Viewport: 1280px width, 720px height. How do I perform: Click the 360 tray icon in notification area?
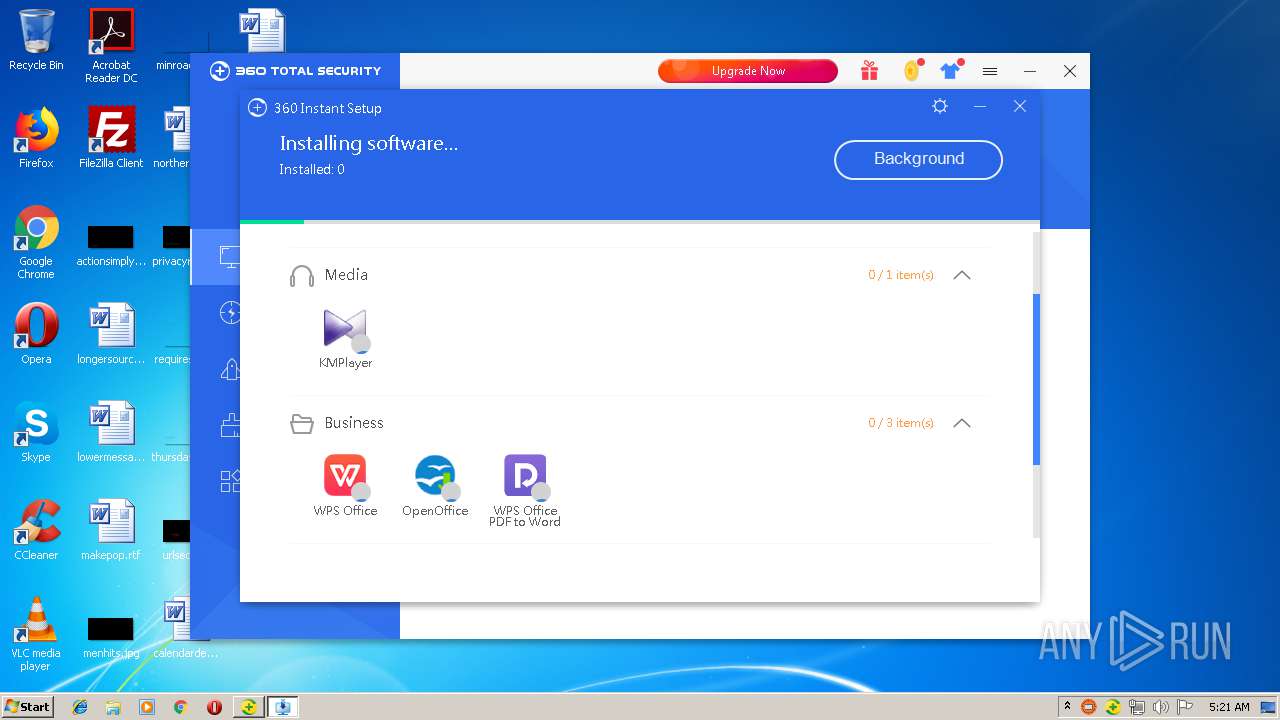coord(1113,707)
